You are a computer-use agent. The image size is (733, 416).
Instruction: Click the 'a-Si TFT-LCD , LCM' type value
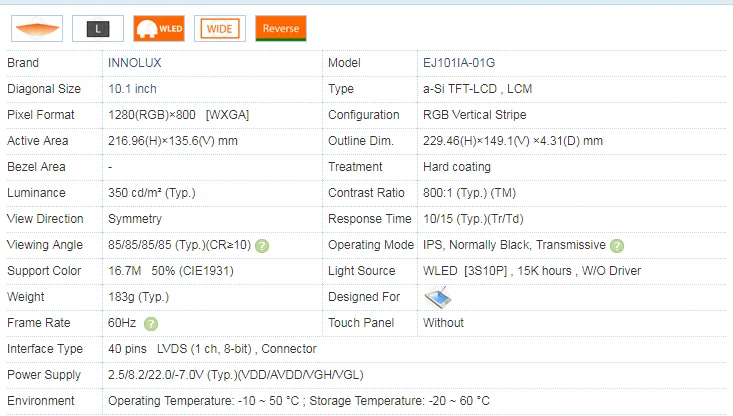point(477,89)
